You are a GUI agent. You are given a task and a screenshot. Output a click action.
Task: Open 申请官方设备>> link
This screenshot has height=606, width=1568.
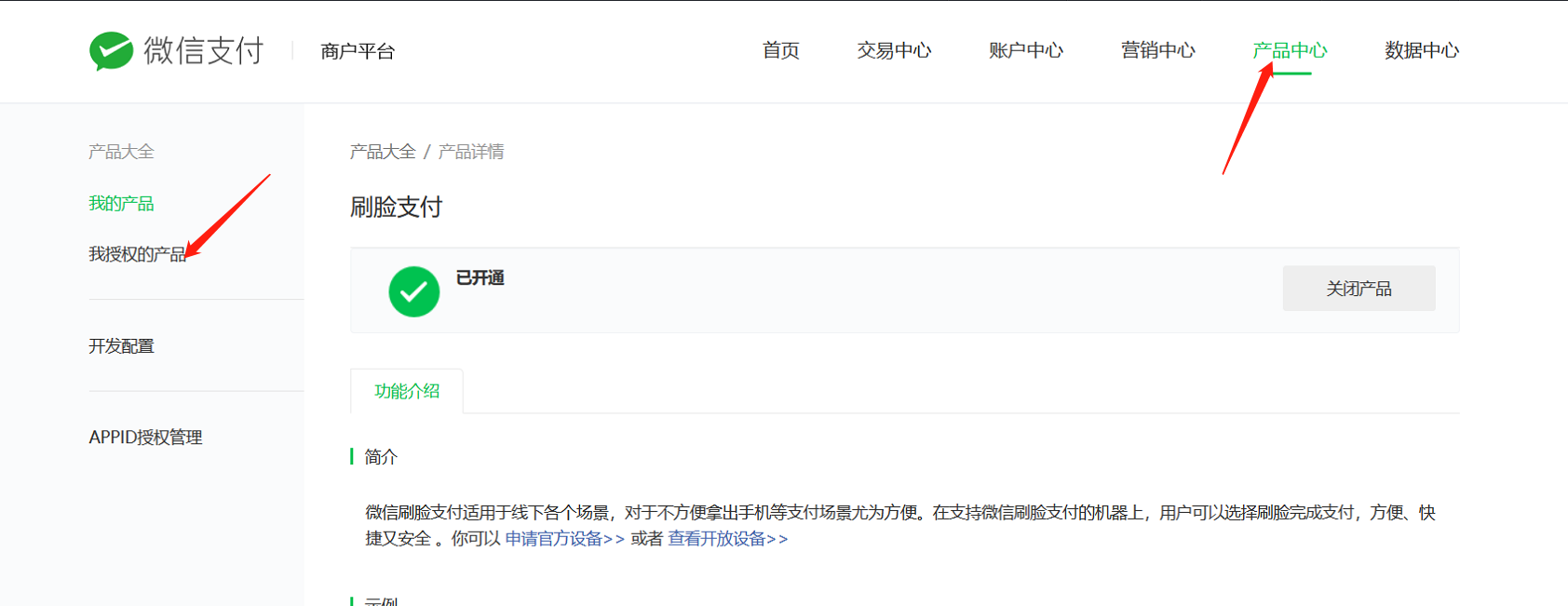pos(565,539)
